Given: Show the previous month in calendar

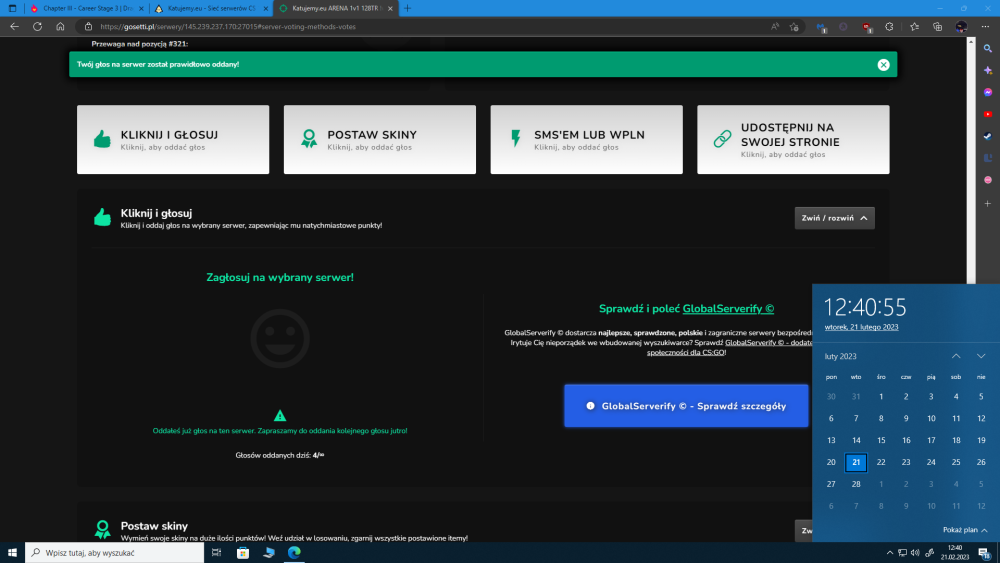Looking at the screenshot, I should pyautogui.click(x=955, y=356).
